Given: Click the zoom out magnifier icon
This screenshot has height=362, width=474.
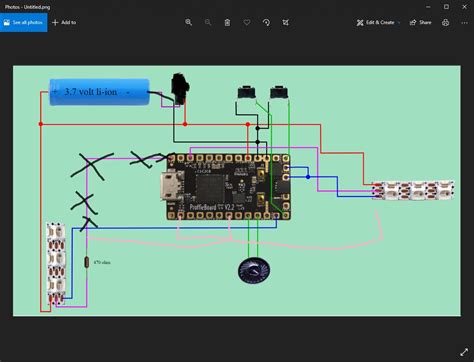Looking at the screenshot, I should (208, 22).
